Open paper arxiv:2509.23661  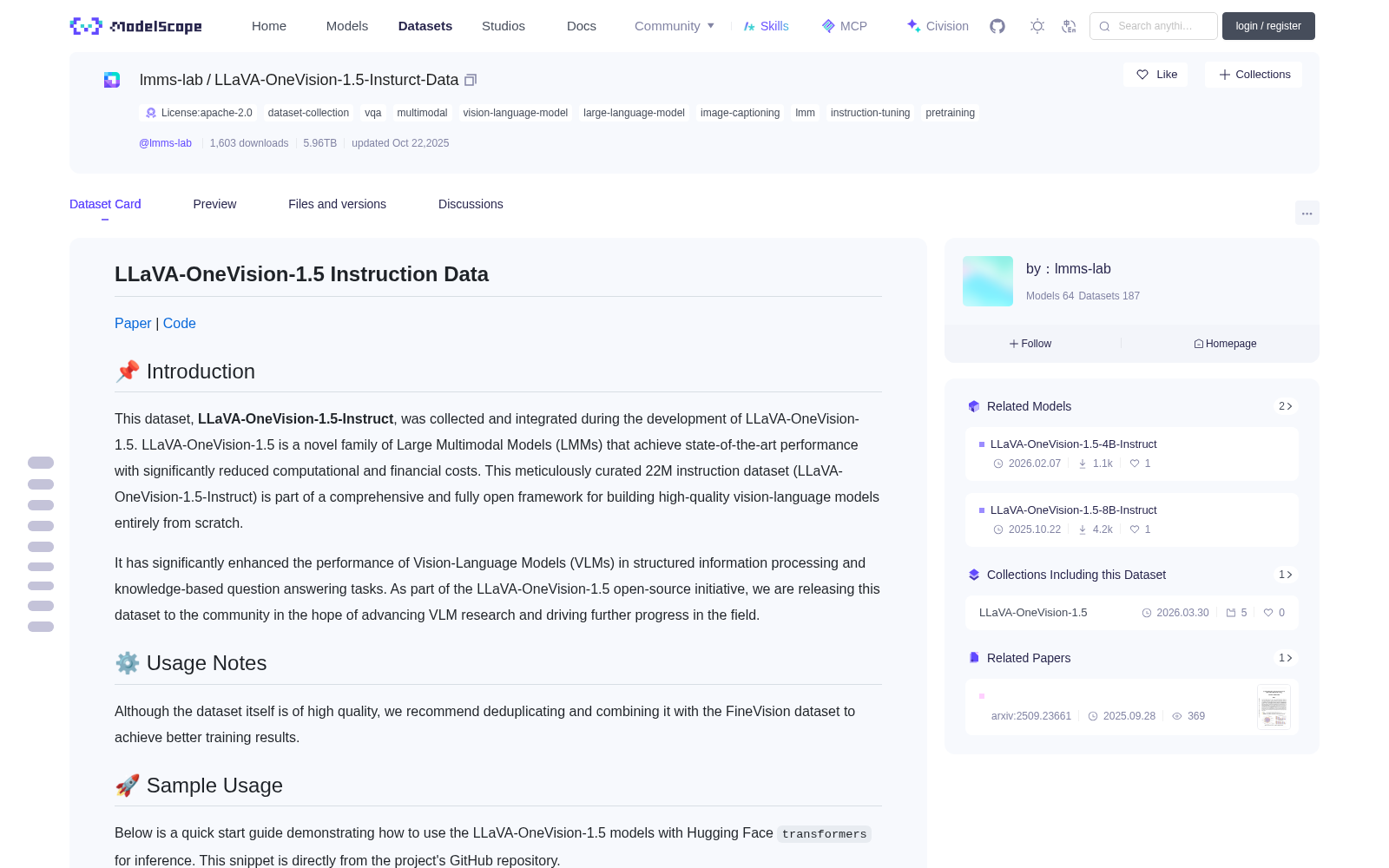tap(1031, 716)
